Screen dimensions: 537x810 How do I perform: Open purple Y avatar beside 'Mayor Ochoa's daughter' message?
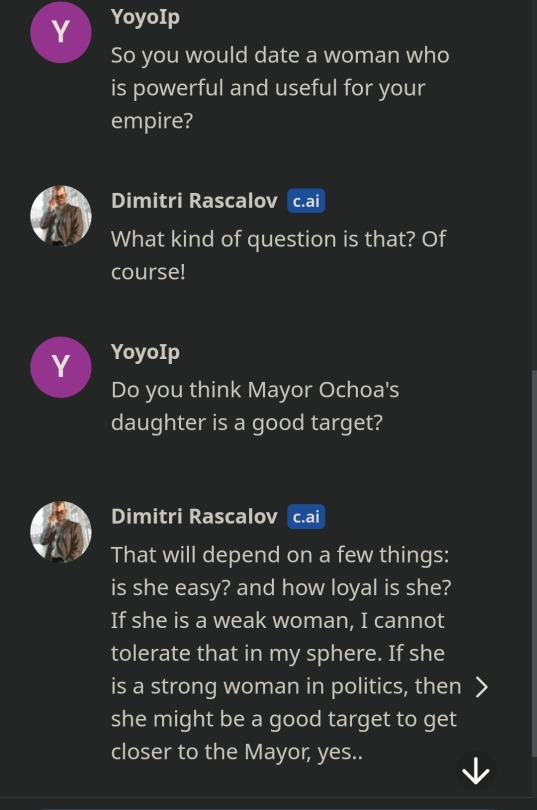pos(61,367)
